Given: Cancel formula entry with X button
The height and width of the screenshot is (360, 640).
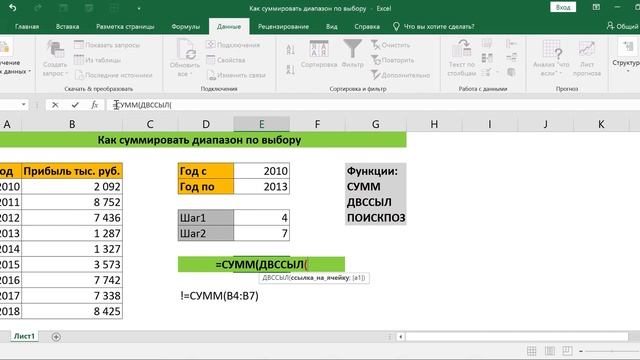Looking at the screenshot, I should click(55, 105).
